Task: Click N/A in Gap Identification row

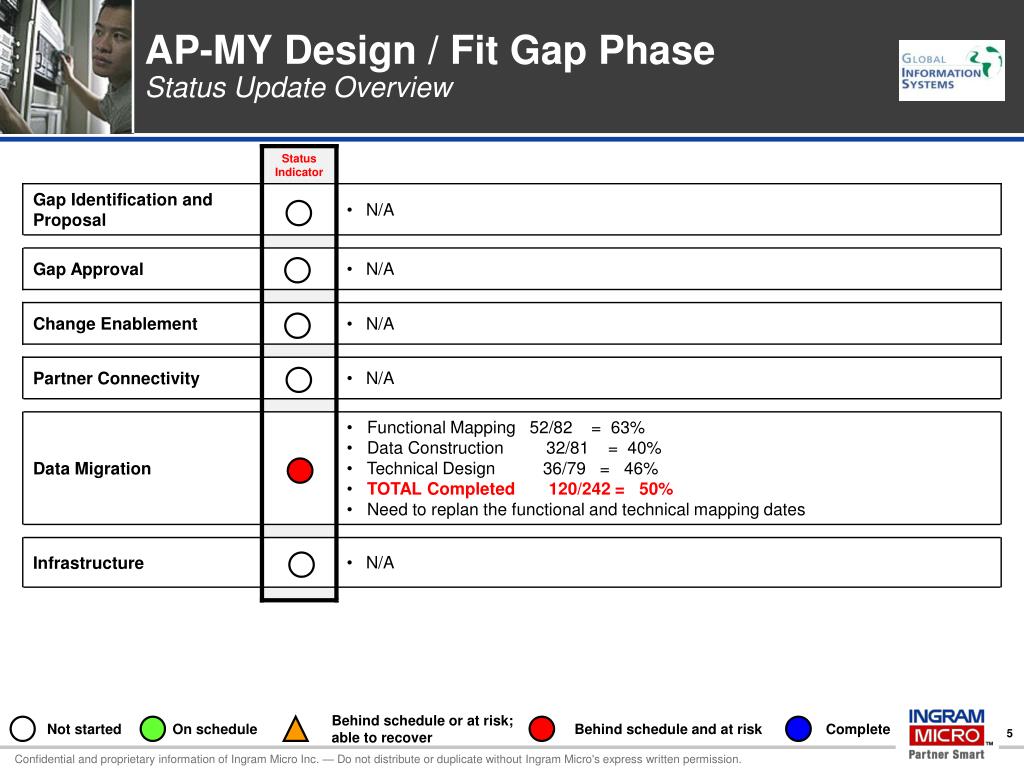Action: [x=379, y=210]
